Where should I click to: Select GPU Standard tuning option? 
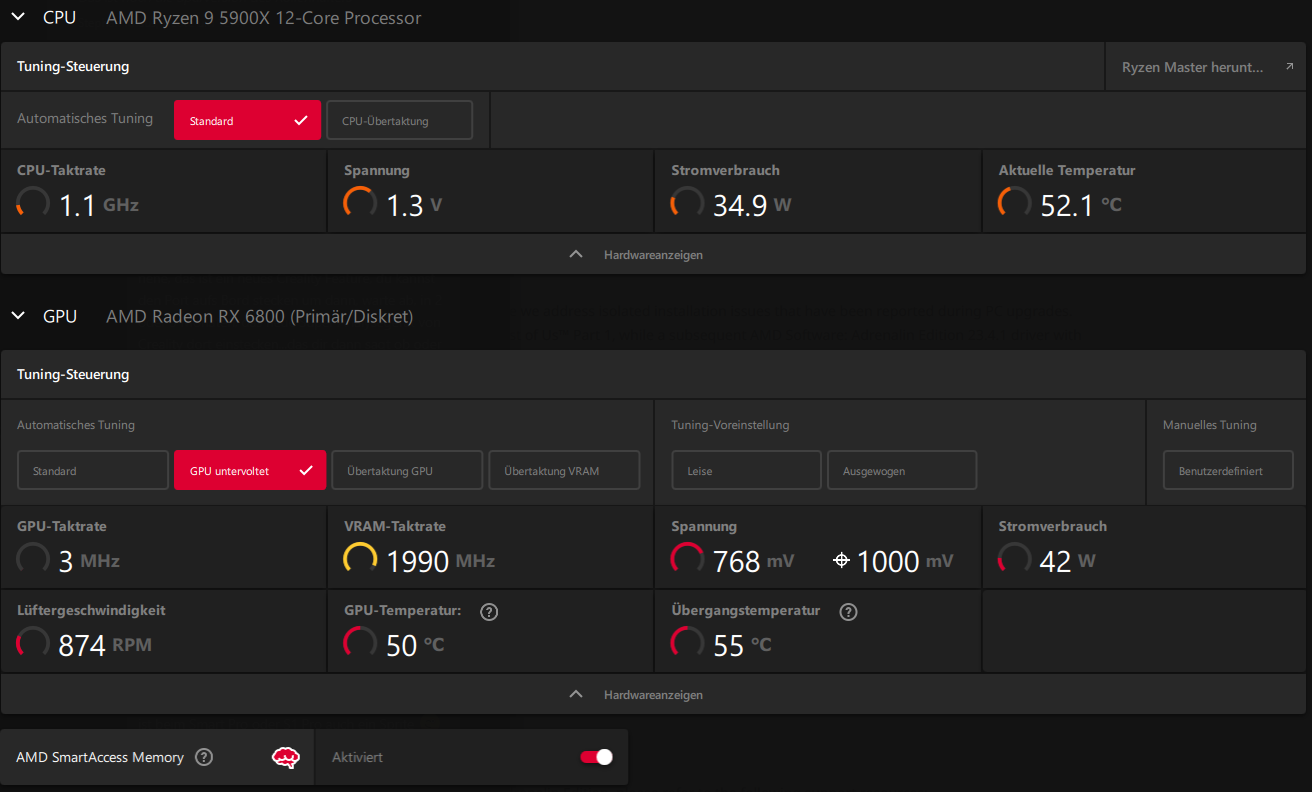coord(93,470)
